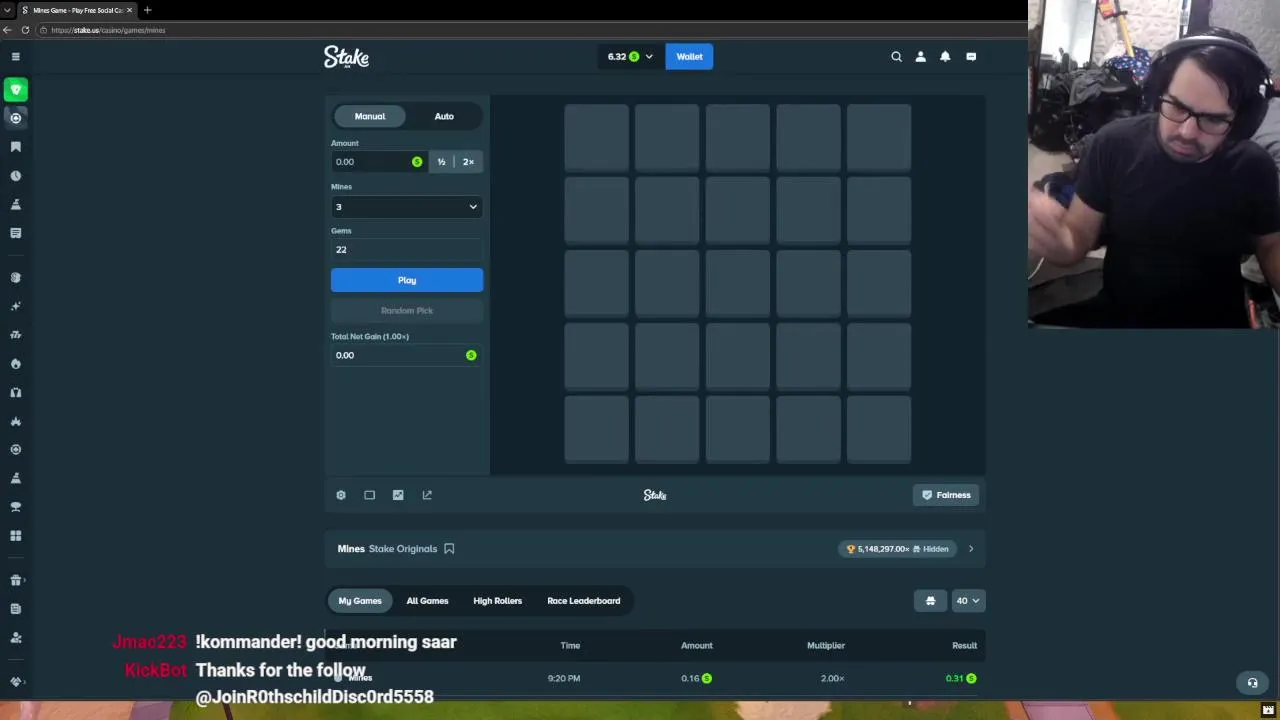Click the 2.00× multiplier cell
Screen dimensions: 1280x720
coord(832,678)
